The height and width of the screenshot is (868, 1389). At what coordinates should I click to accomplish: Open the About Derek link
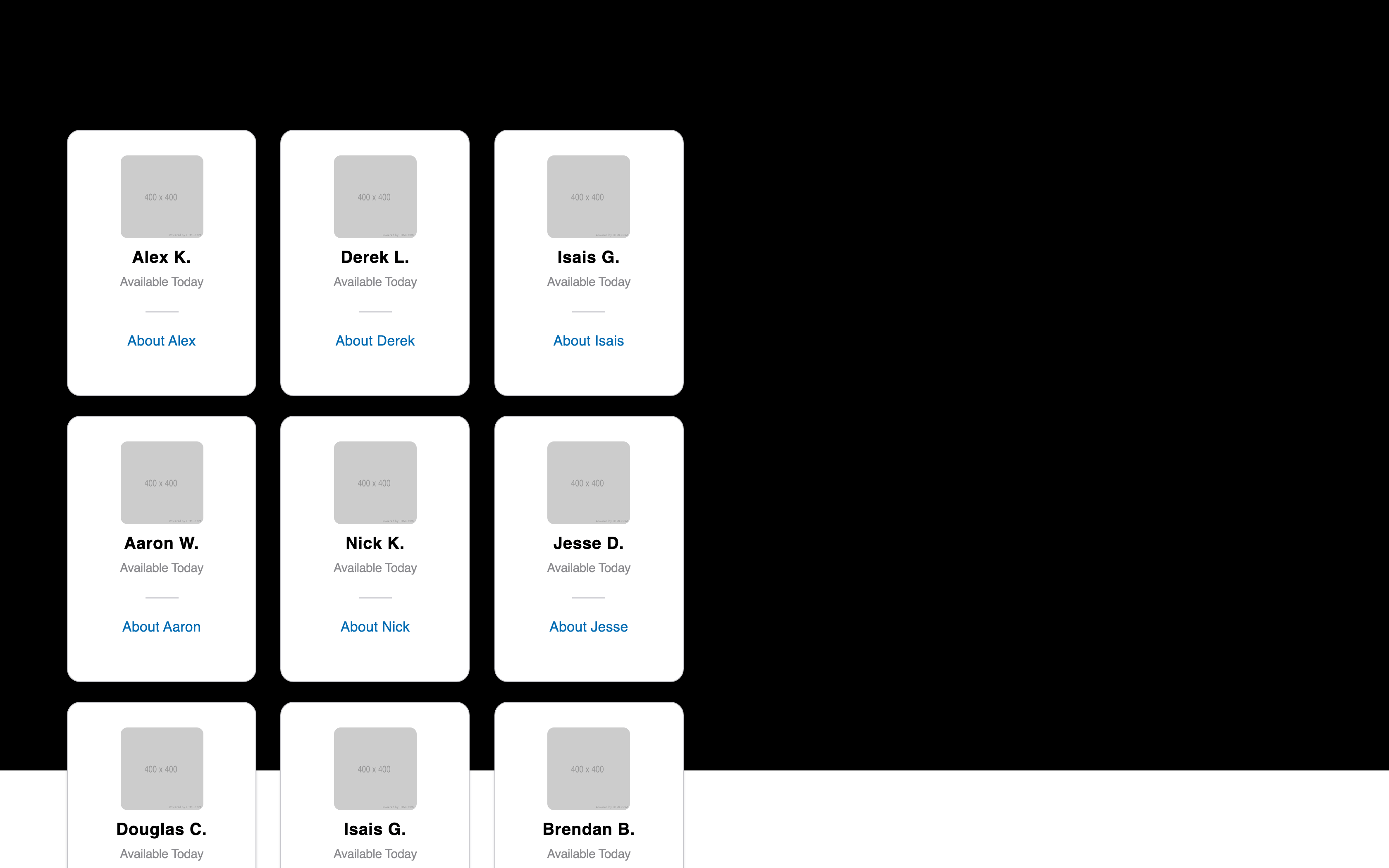pyautogui.click(x=375, y=341)
